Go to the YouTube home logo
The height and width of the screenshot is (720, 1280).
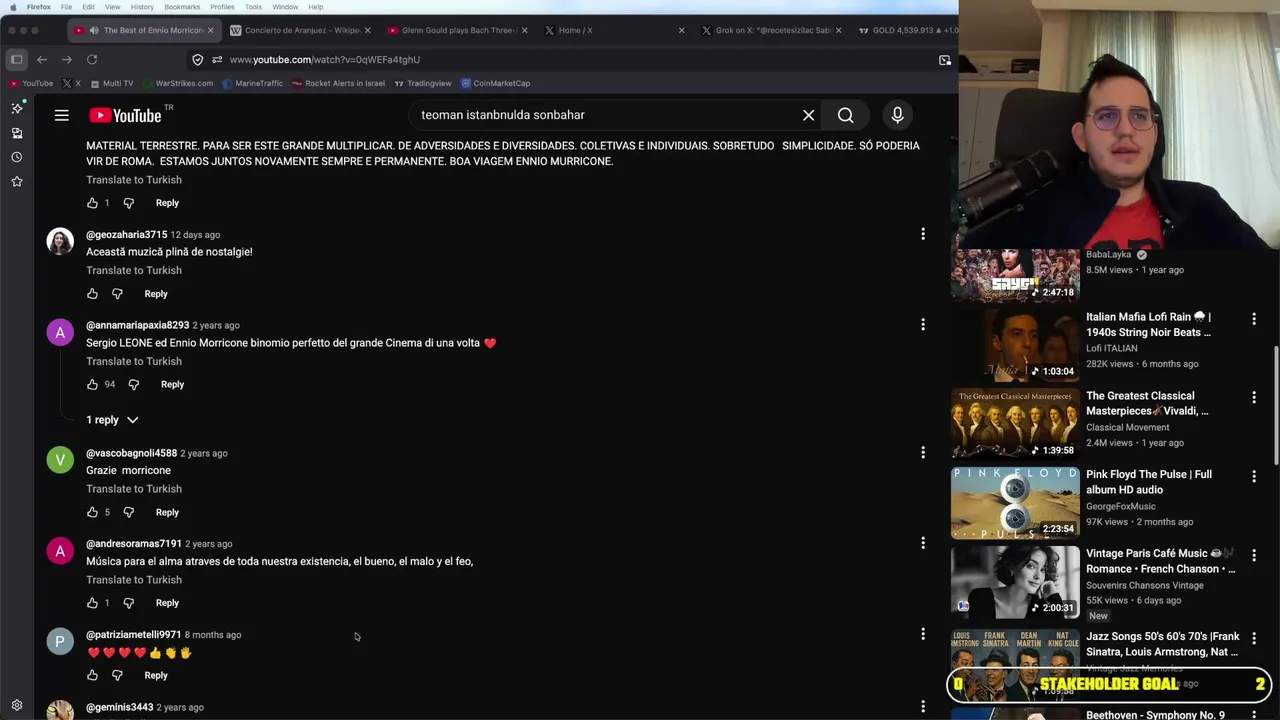tap(125, 115)
